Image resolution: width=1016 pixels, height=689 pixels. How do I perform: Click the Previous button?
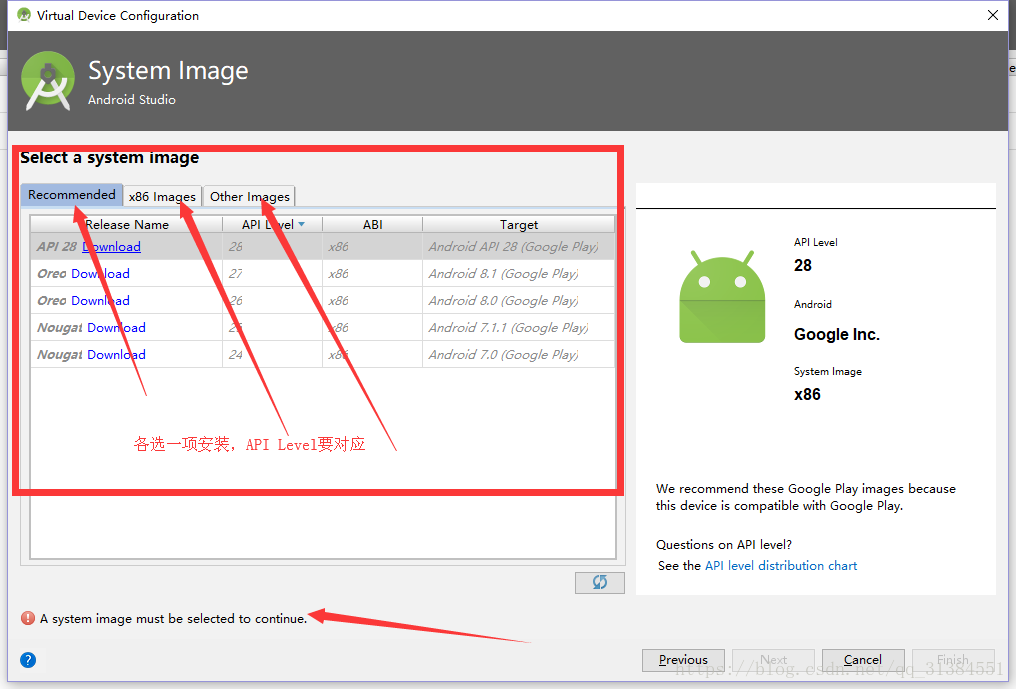click(684, 660)
